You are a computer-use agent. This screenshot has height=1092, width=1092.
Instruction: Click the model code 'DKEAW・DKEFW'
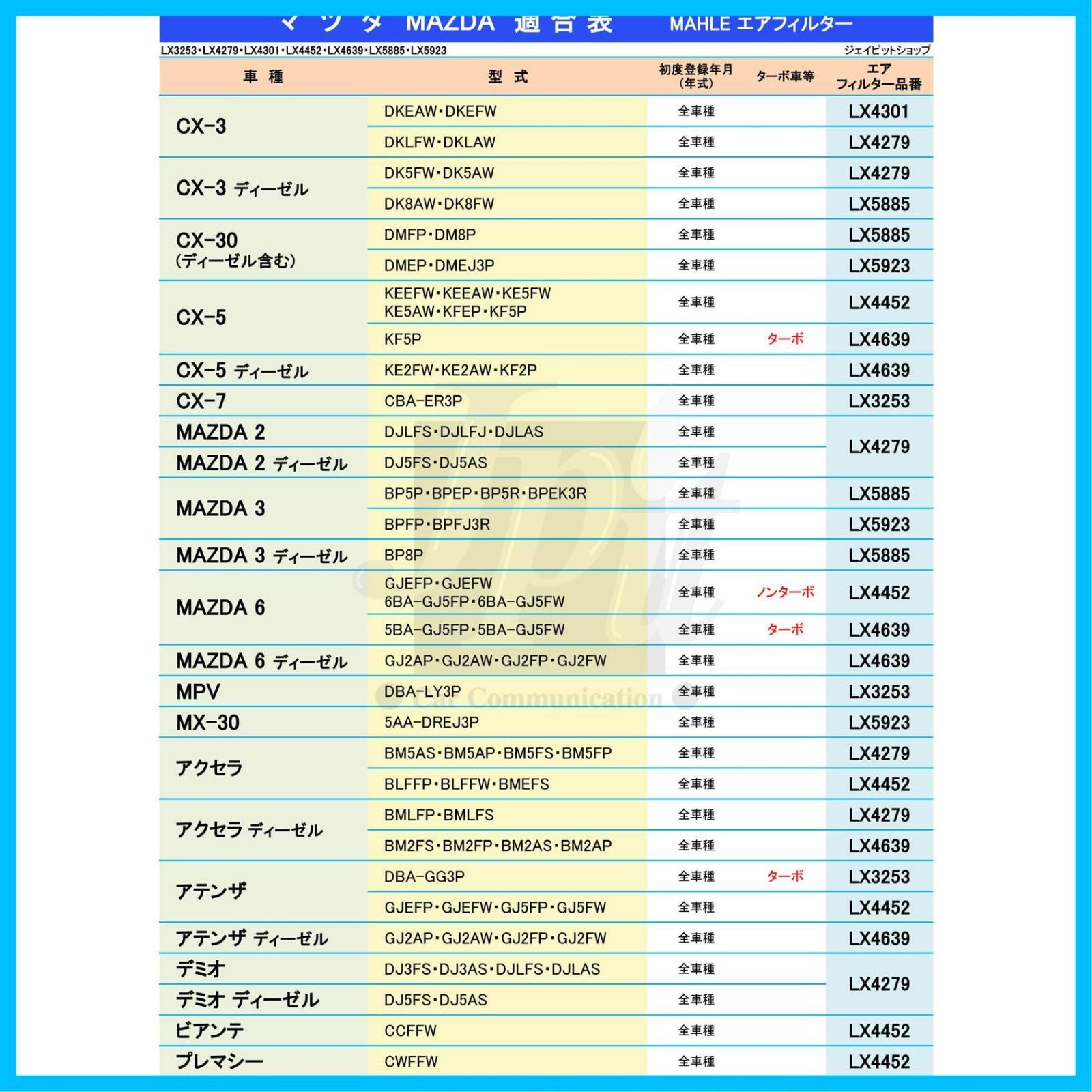tap(440, 111)
